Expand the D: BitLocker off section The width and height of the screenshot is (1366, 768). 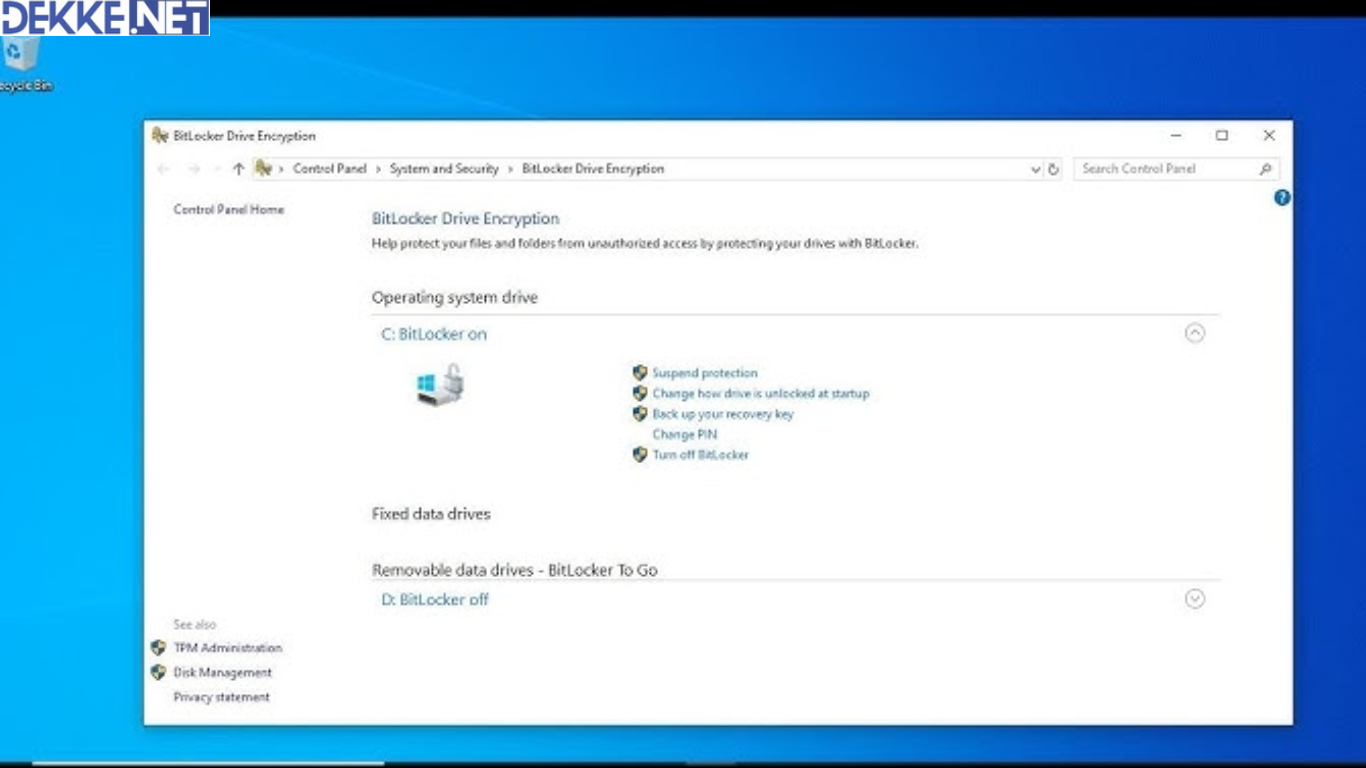tap(1195, 599)
